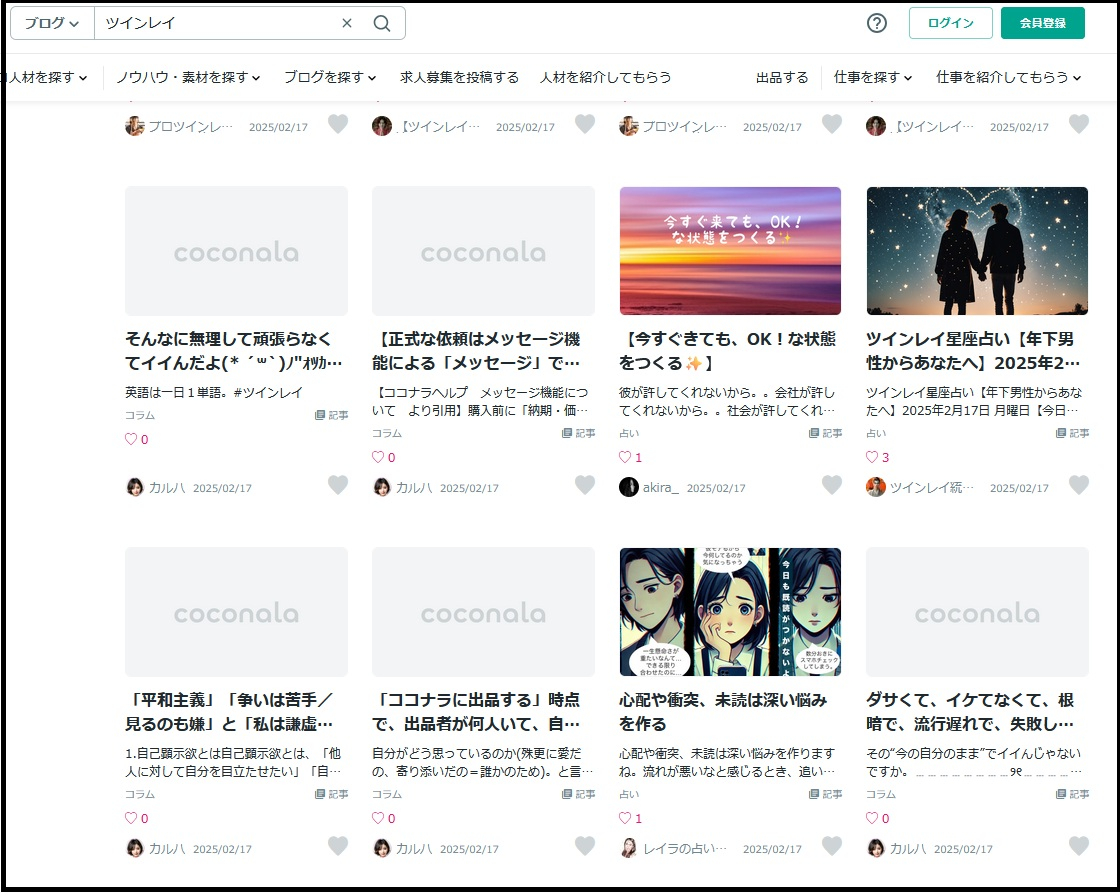Expand the 仕事を探す menu
Image resolution: width=1120 pixels, height=895 pixels.
873,77
